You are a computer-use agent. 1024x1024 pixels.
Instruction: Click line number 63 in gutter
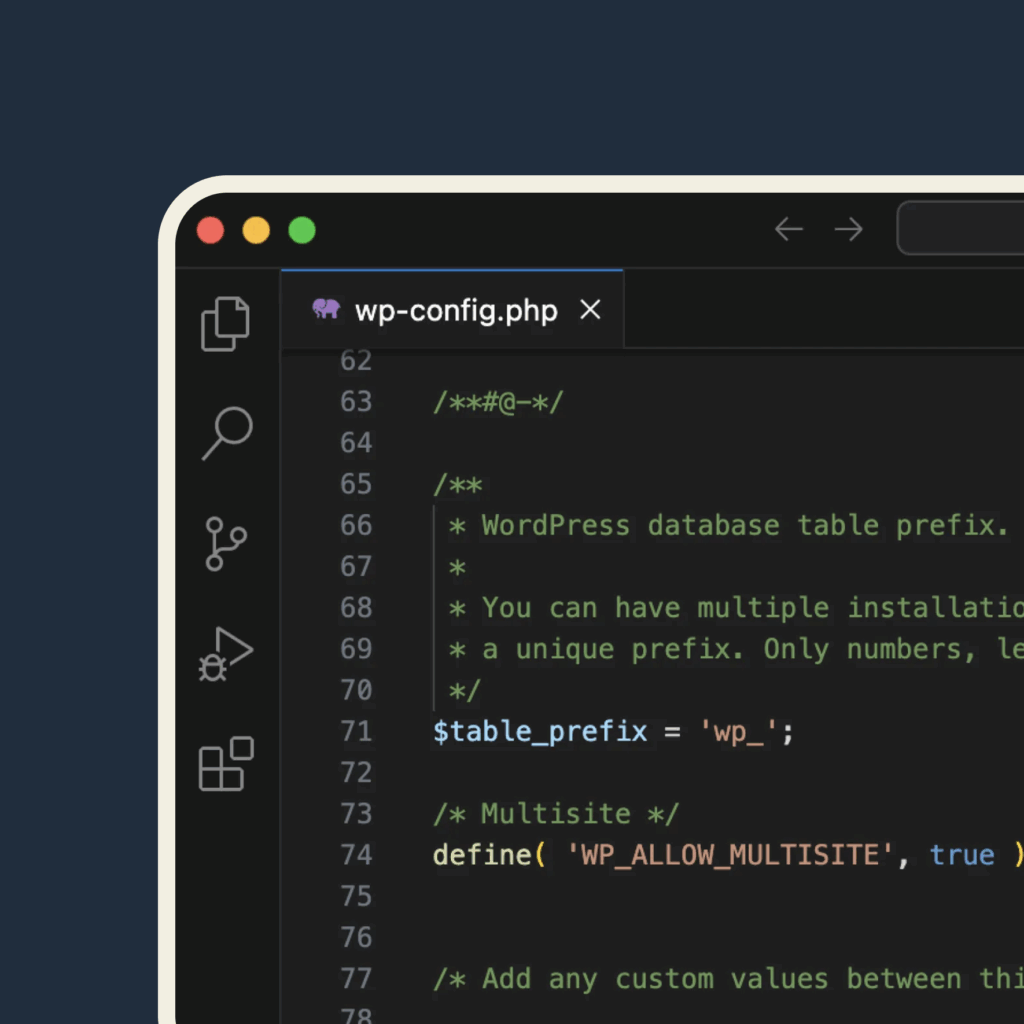(356, 402)
